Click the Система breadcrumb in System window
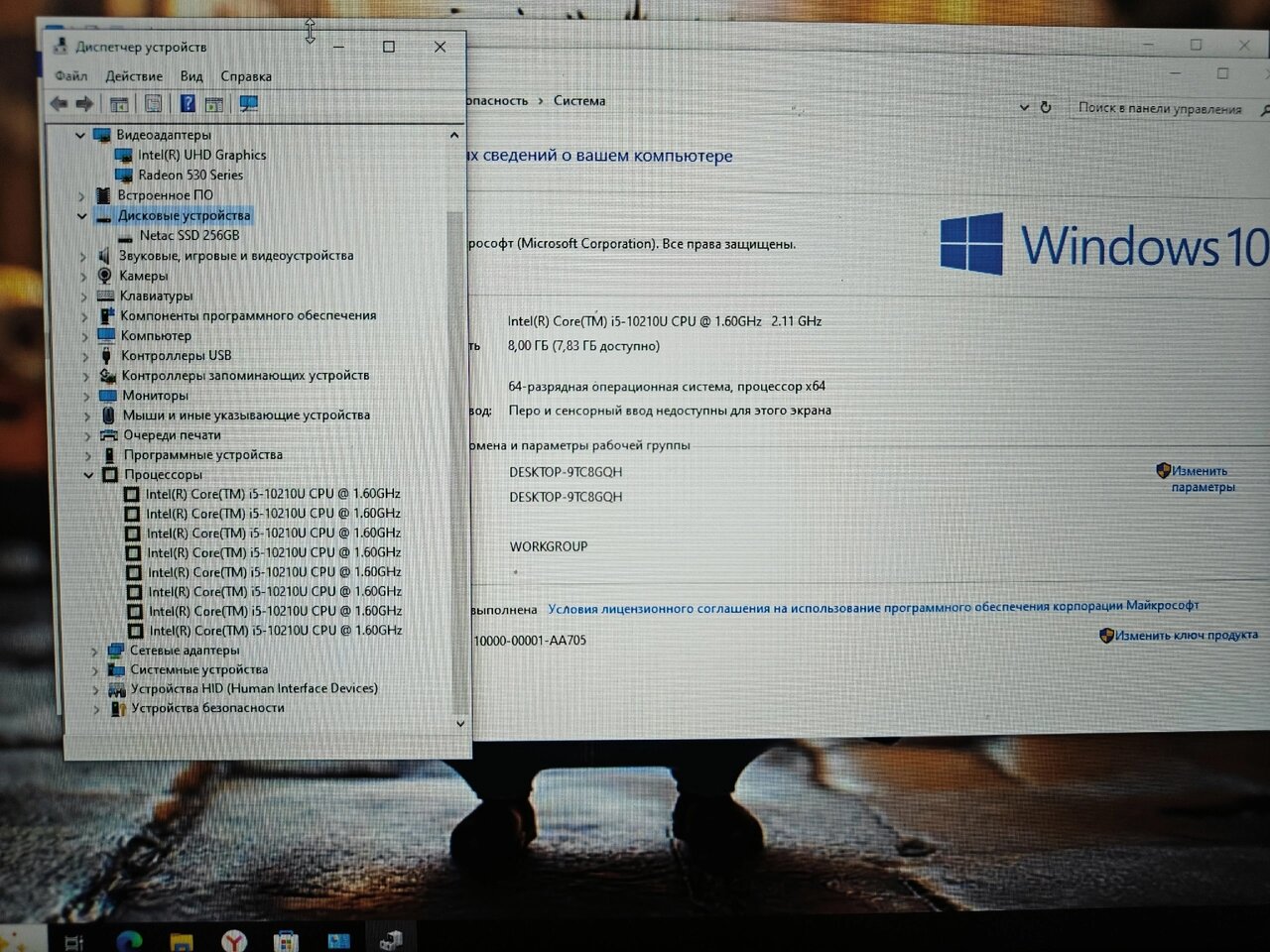This screenshot has height=952, width=1270. [579, 100]
